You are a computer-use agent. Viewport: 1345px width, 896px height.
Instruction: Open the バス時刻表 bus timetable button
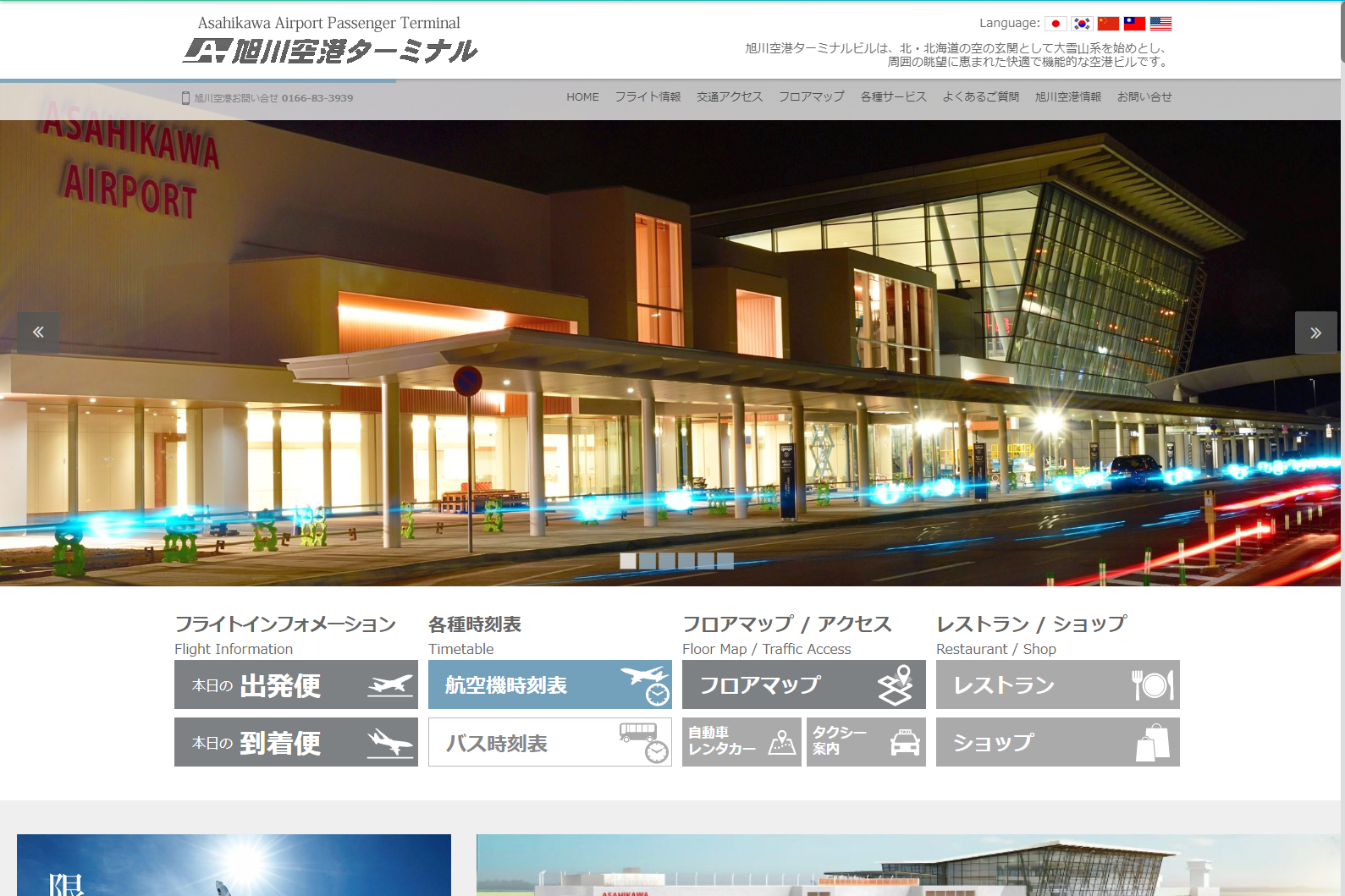(x=550, y=742)
